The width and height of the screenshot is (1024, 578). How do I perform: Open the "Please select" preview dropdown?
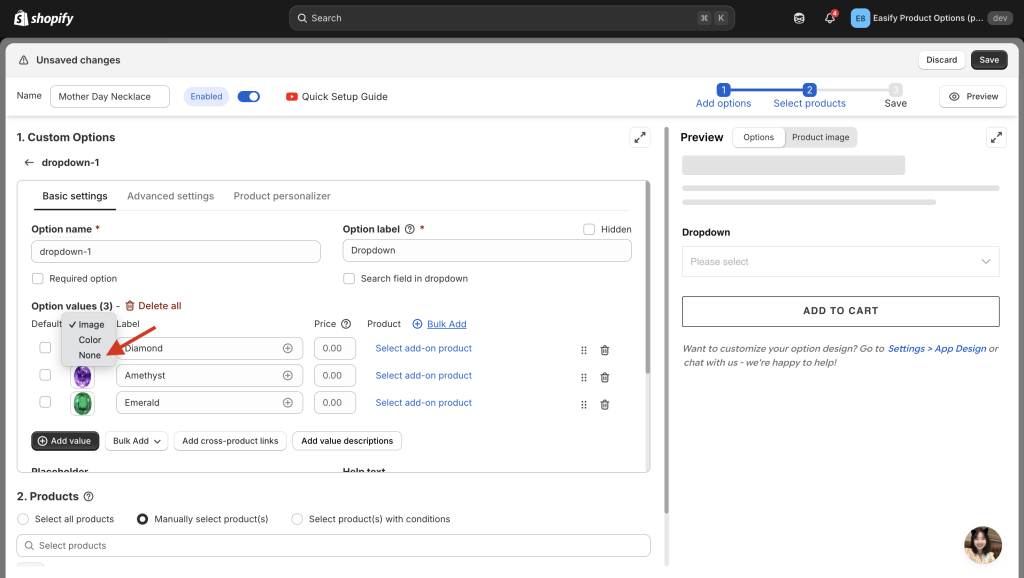coord(840,262)
